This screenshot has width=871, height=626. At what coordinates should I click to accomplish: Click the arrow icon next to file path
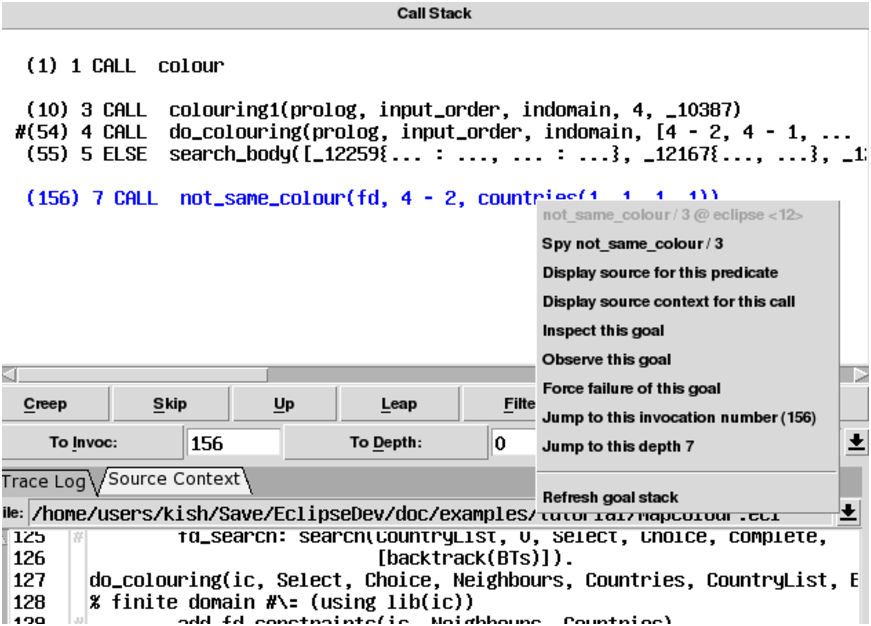[848, 512]
